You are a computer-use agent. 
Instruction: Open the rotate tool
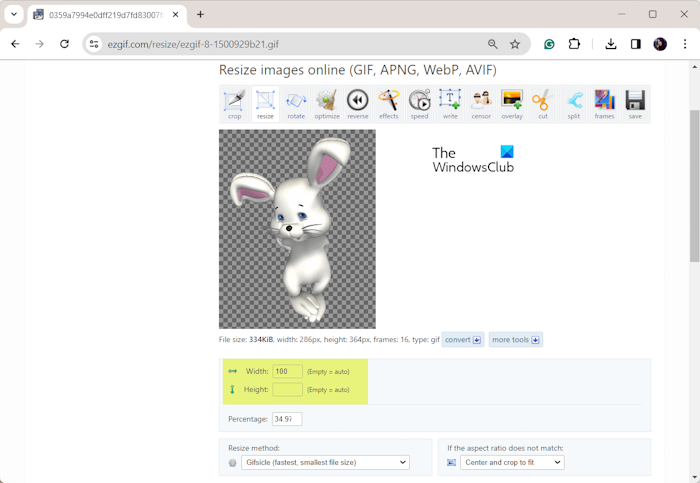point(296,104)
